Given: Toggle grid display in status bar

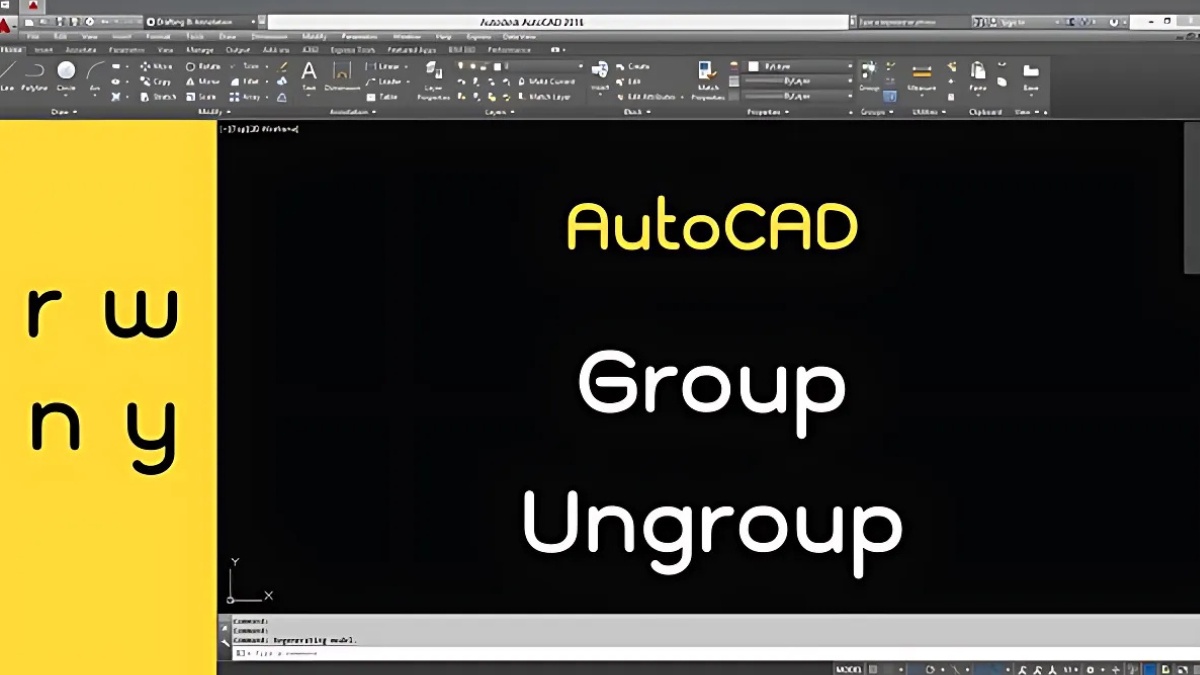Looking at the screenshot, I should [873, 668].
